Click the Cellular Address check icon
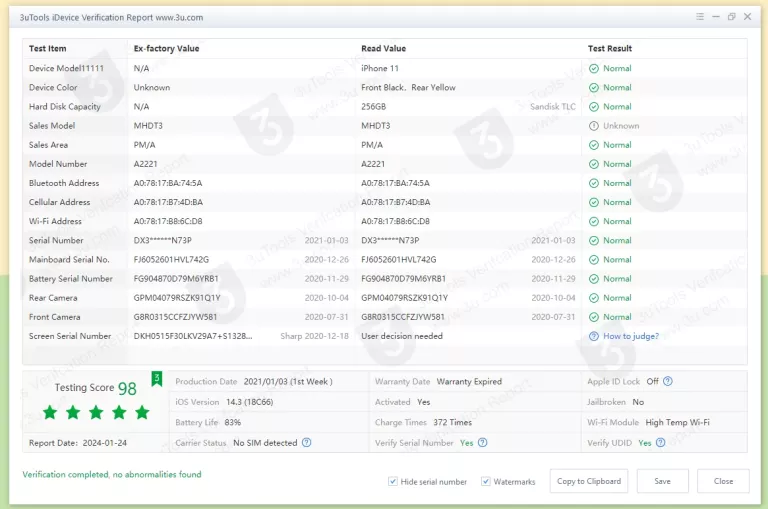Screen dimensions: 768x509 click(594, 202)
